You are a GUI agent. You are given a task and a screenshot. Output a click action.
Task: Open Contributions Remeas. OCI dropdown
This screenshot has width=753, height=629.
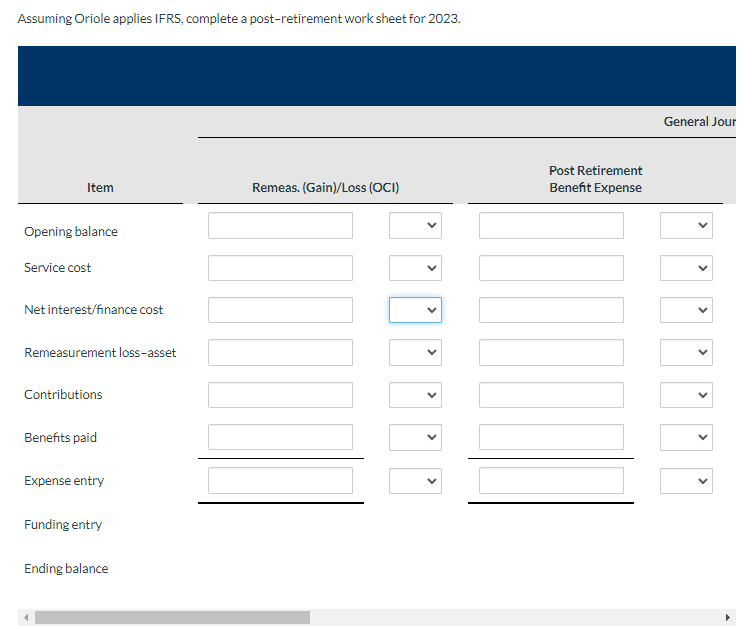(415, 395)
